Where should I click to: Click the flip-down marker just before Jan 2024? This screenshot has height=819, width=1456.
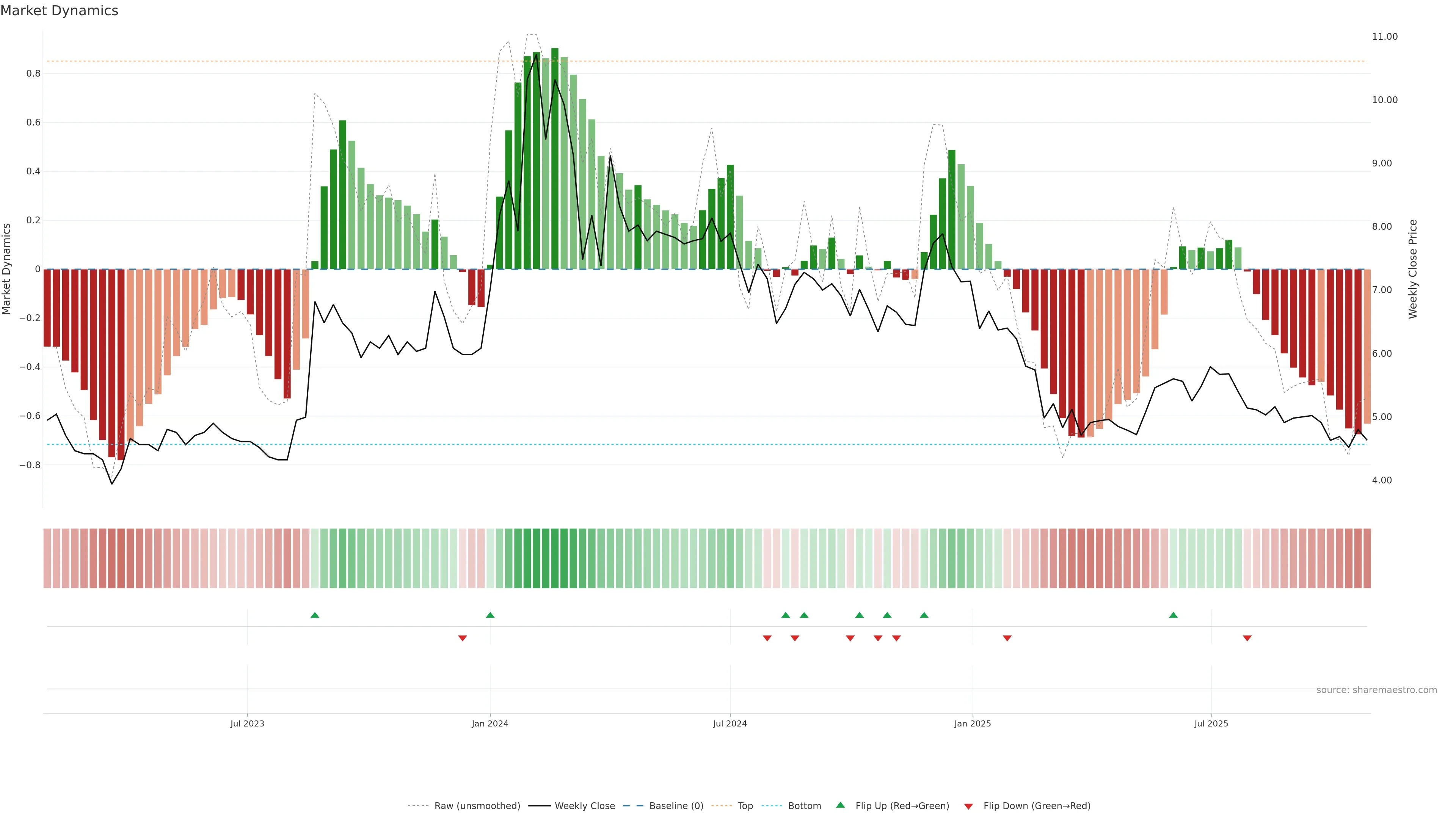462,638
